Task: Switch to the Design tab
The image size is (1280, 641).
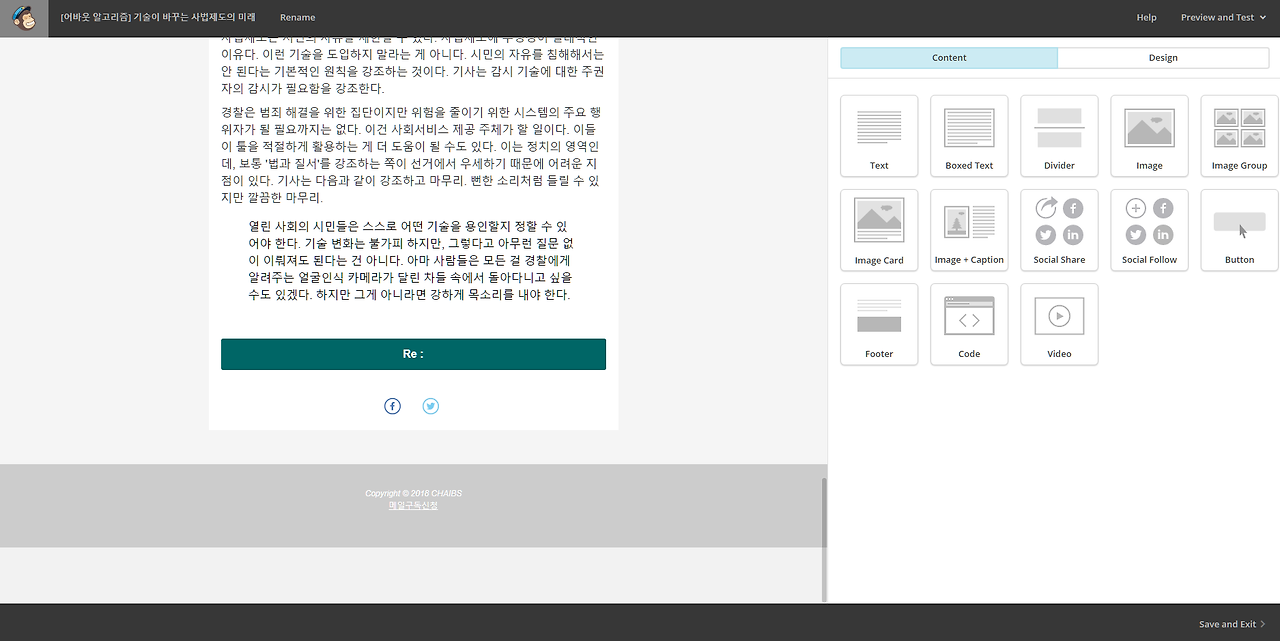Action: 1163,58
